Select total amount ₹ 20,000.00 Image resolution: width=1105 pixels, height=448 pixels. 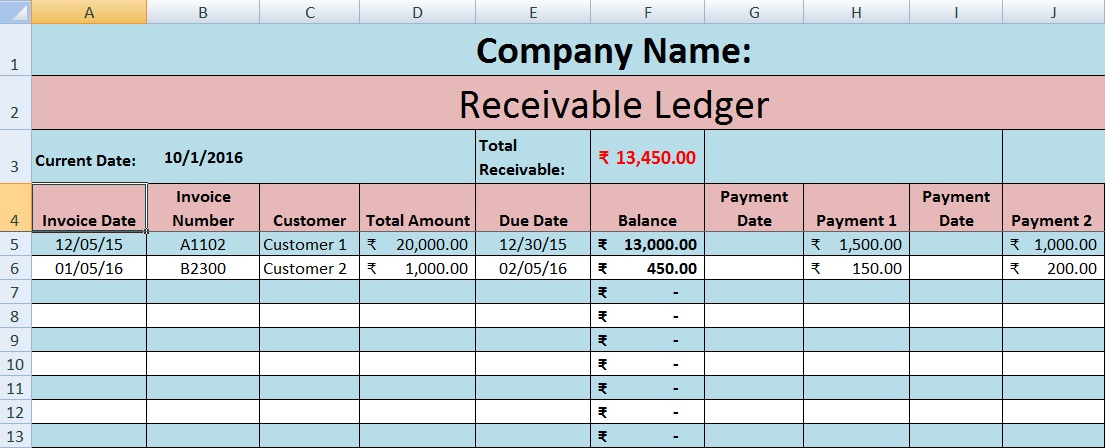[x=417, y=244]
